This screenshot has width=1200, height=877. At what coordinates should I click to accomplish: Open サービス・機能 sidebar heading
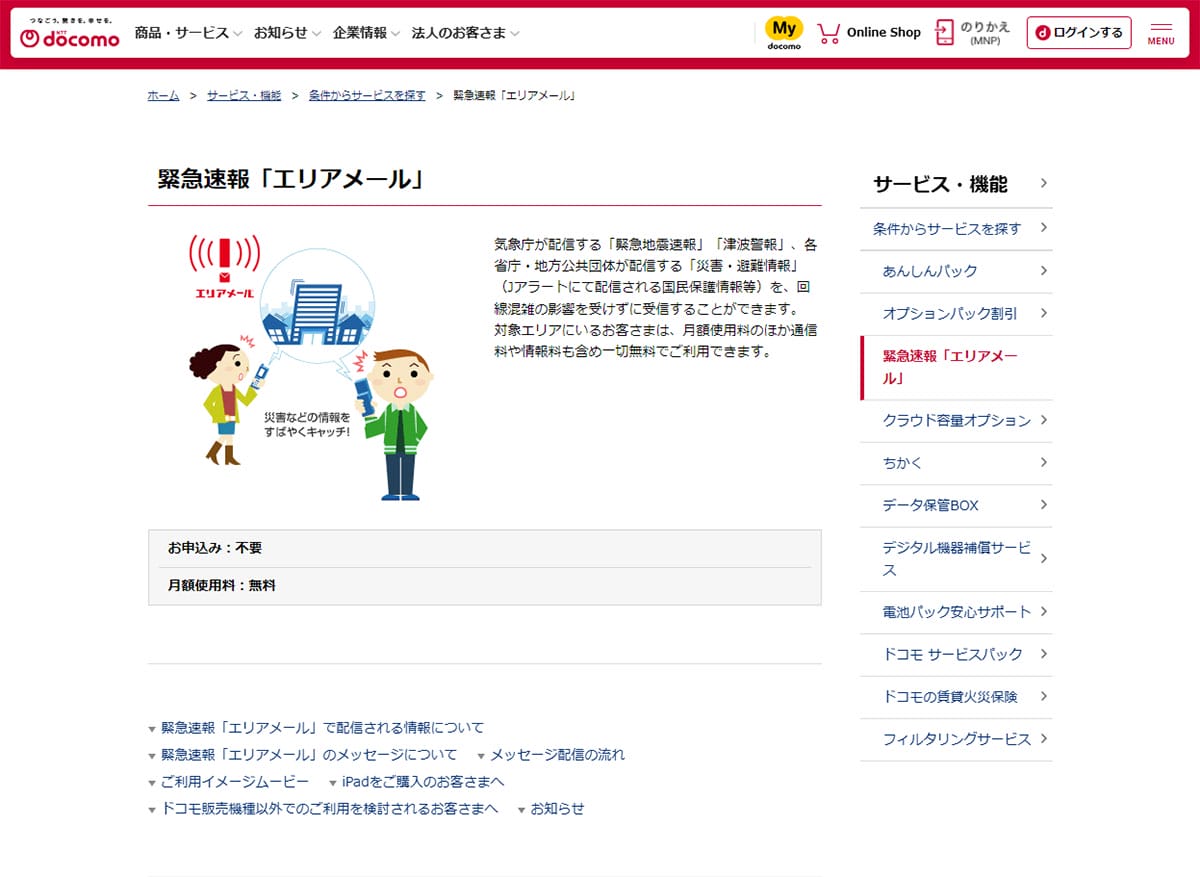(956, 184)
